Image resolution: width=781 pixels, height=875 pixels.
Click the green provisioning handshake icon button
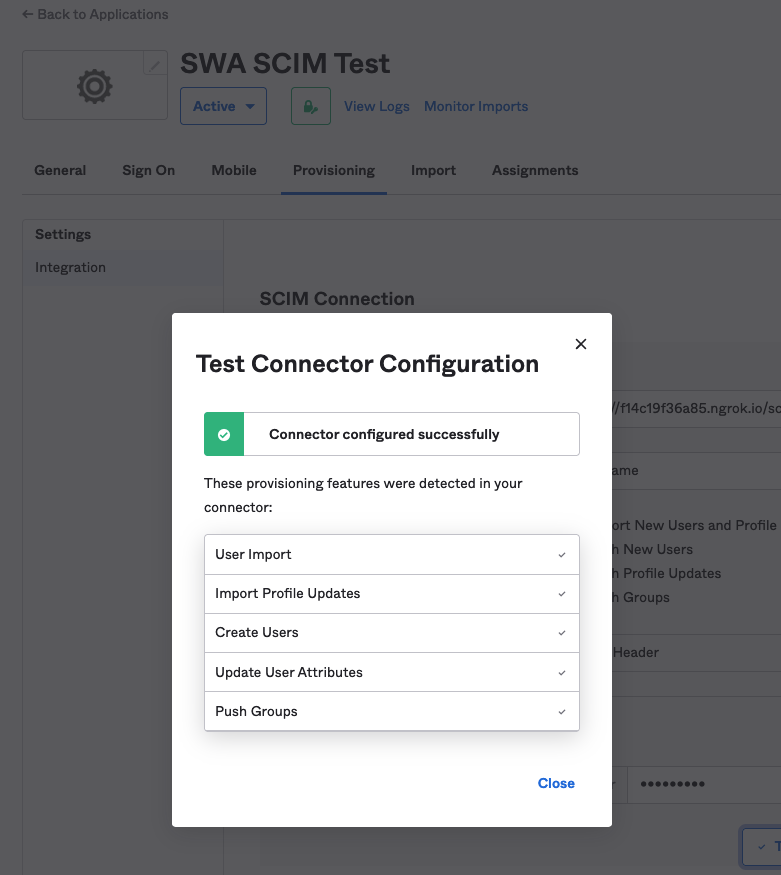coord(311,106)
